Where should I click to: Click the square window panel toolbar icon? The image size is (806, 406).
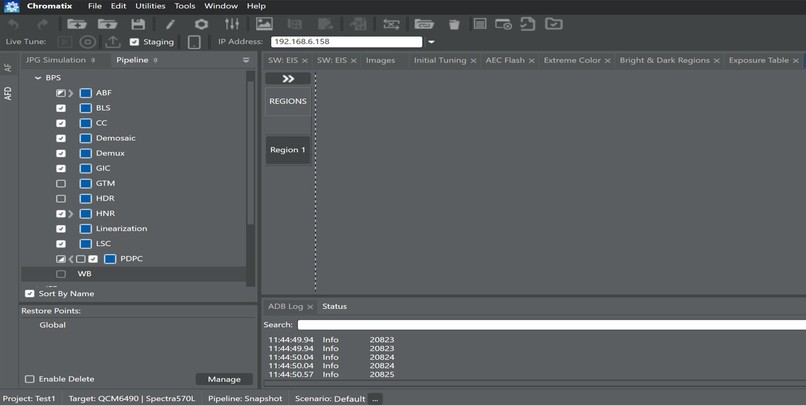point(480,24)
